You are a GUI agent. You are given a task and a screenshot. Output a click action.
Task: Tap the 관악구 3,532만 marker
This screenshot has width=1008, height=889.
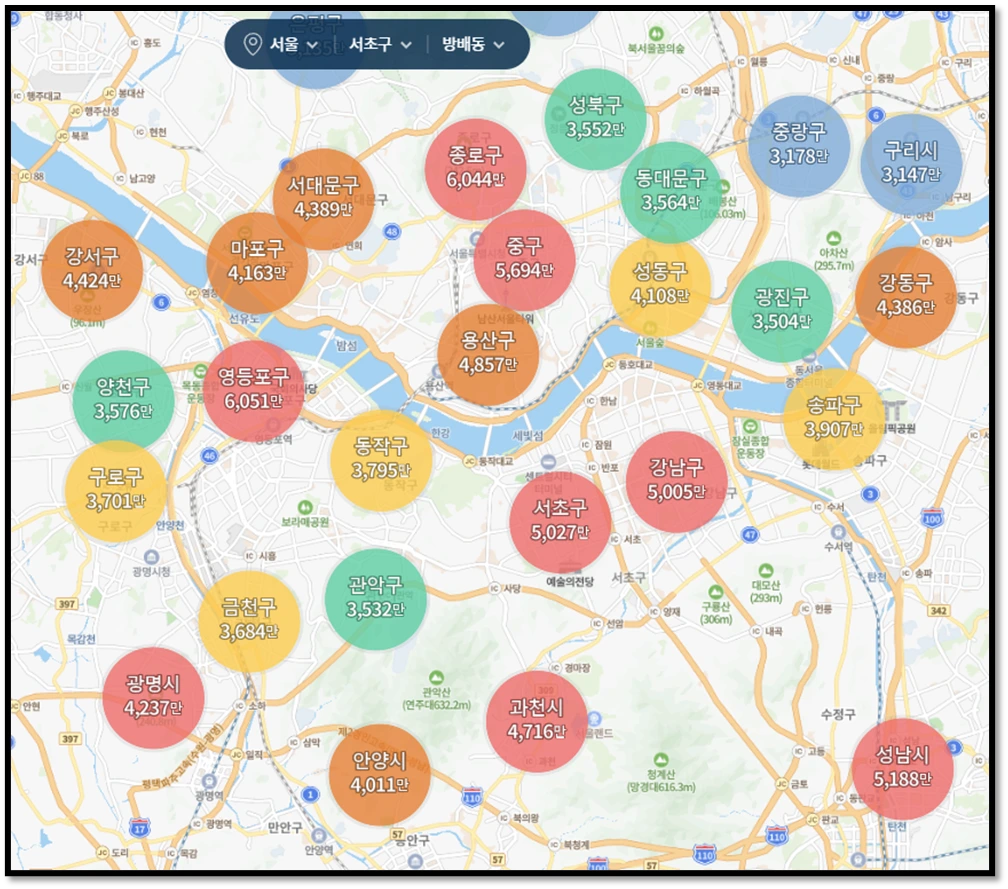[x=375, y=599]
